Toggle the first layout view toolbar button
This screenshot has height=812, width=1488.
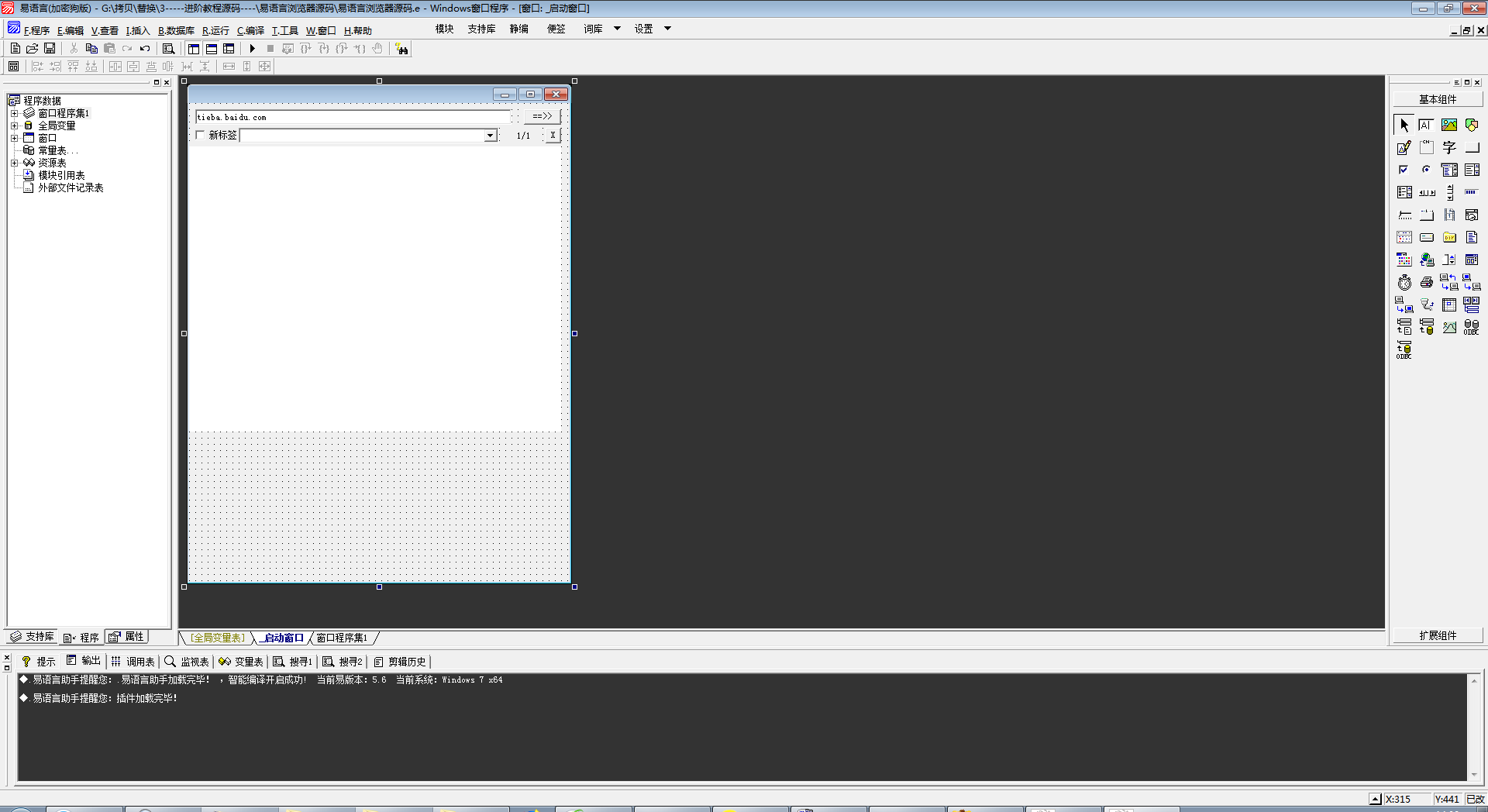point(193,48)
